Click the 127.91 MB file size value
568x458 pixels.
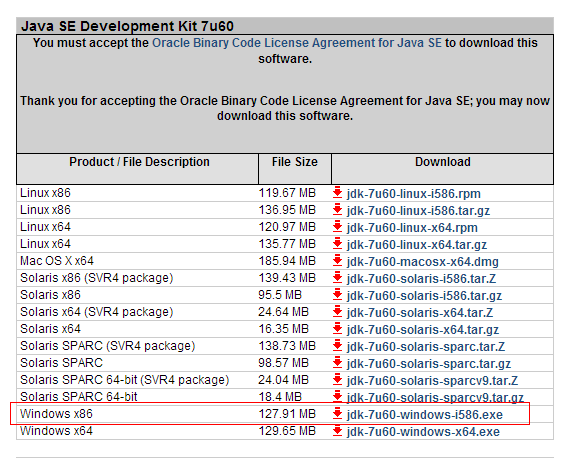(x=287, y=414)
